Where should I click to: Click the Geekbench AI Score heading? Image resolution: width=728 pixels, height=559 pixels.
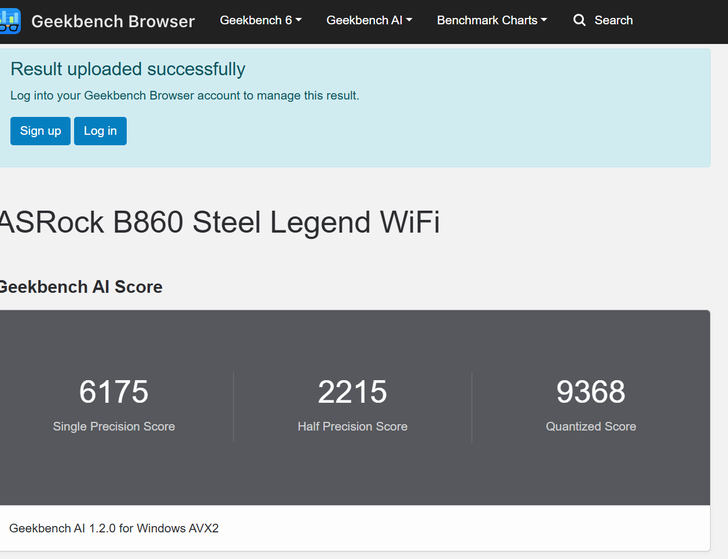pyautogui.click(x=80, y=287)
